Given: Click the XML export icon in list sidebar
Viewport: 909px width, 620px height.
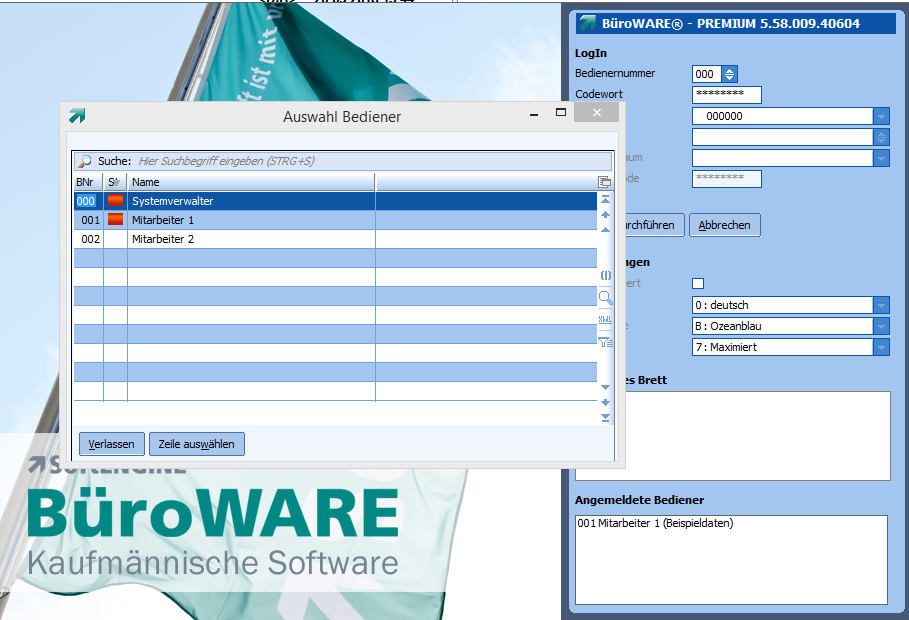Looking at the screenshot, I should click(x=605, y=319).
